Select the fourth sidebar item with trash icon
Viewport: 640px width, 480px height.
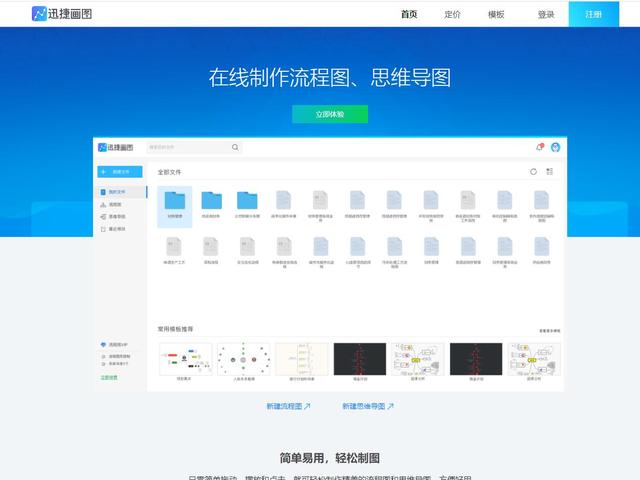point(113,229)
